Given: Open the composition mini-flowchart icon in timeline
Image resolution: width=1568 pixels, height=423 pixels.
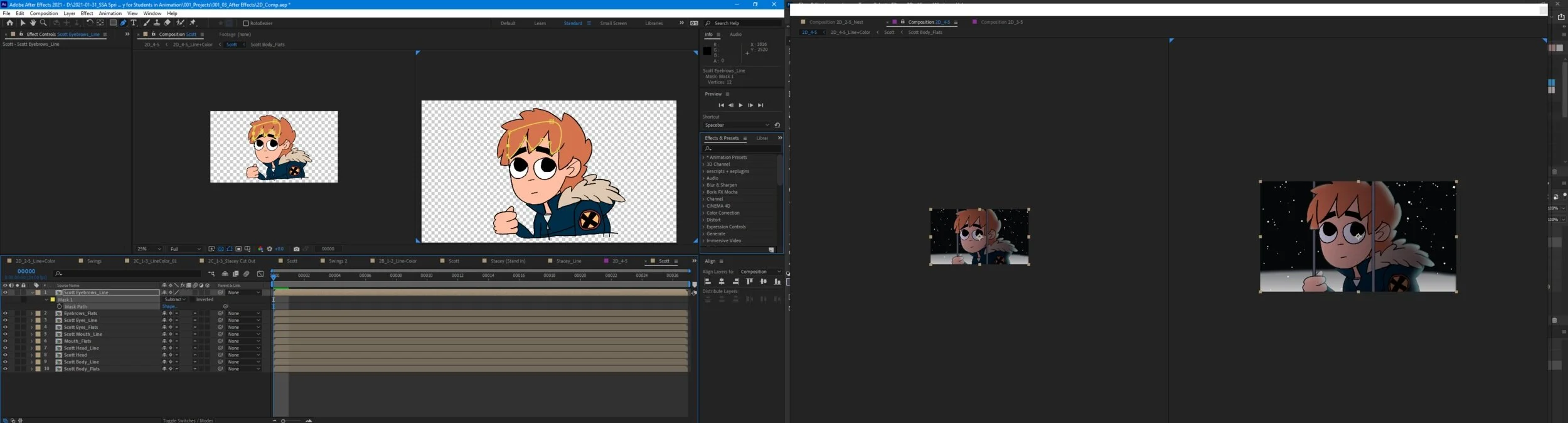Looking at the screenshot, I should click(211, 274).
